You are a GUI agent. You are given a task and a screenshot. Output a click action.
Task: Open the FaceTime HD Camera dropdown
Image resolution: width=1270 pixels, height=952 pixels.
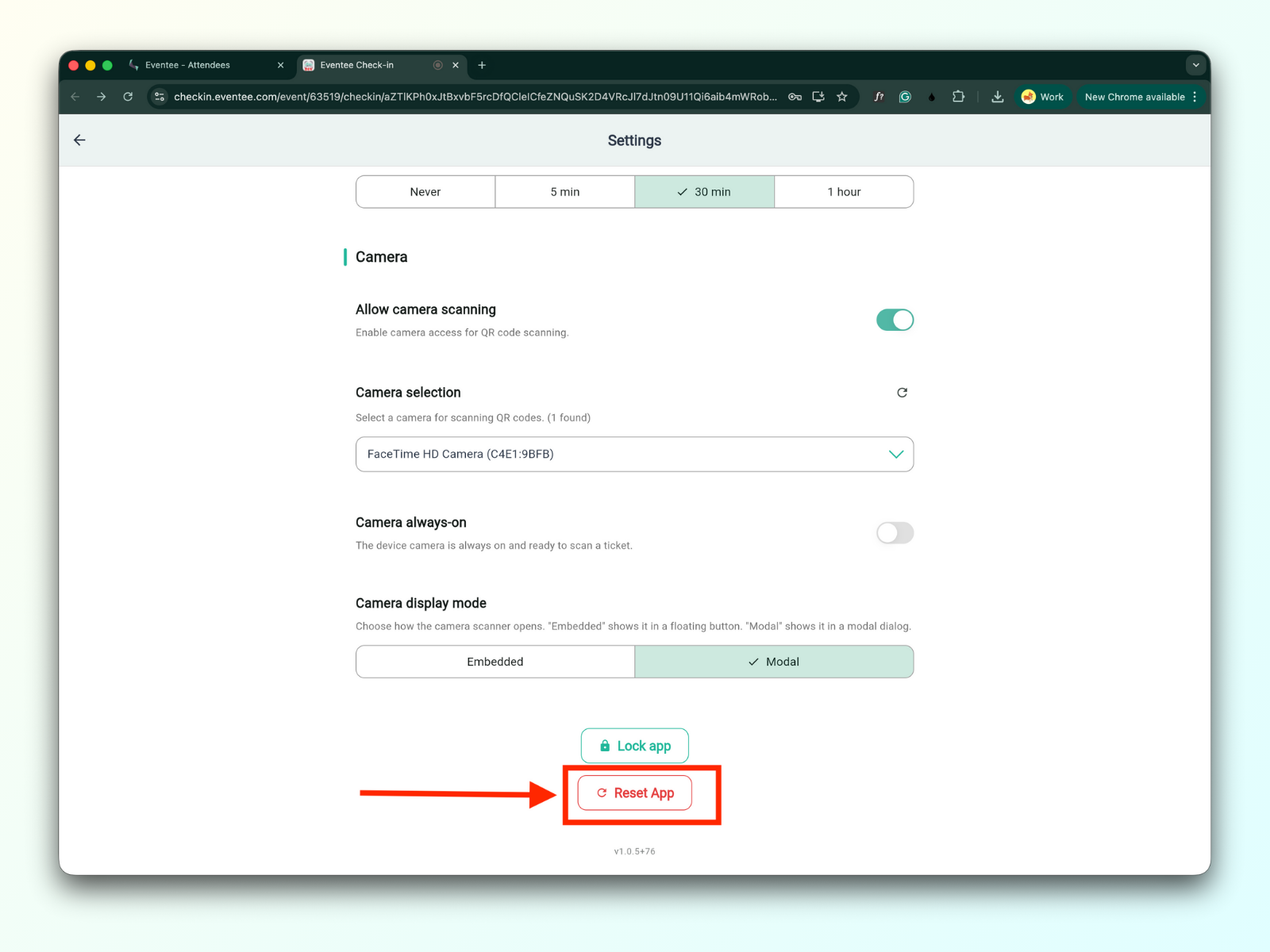[x=634, y=455]
